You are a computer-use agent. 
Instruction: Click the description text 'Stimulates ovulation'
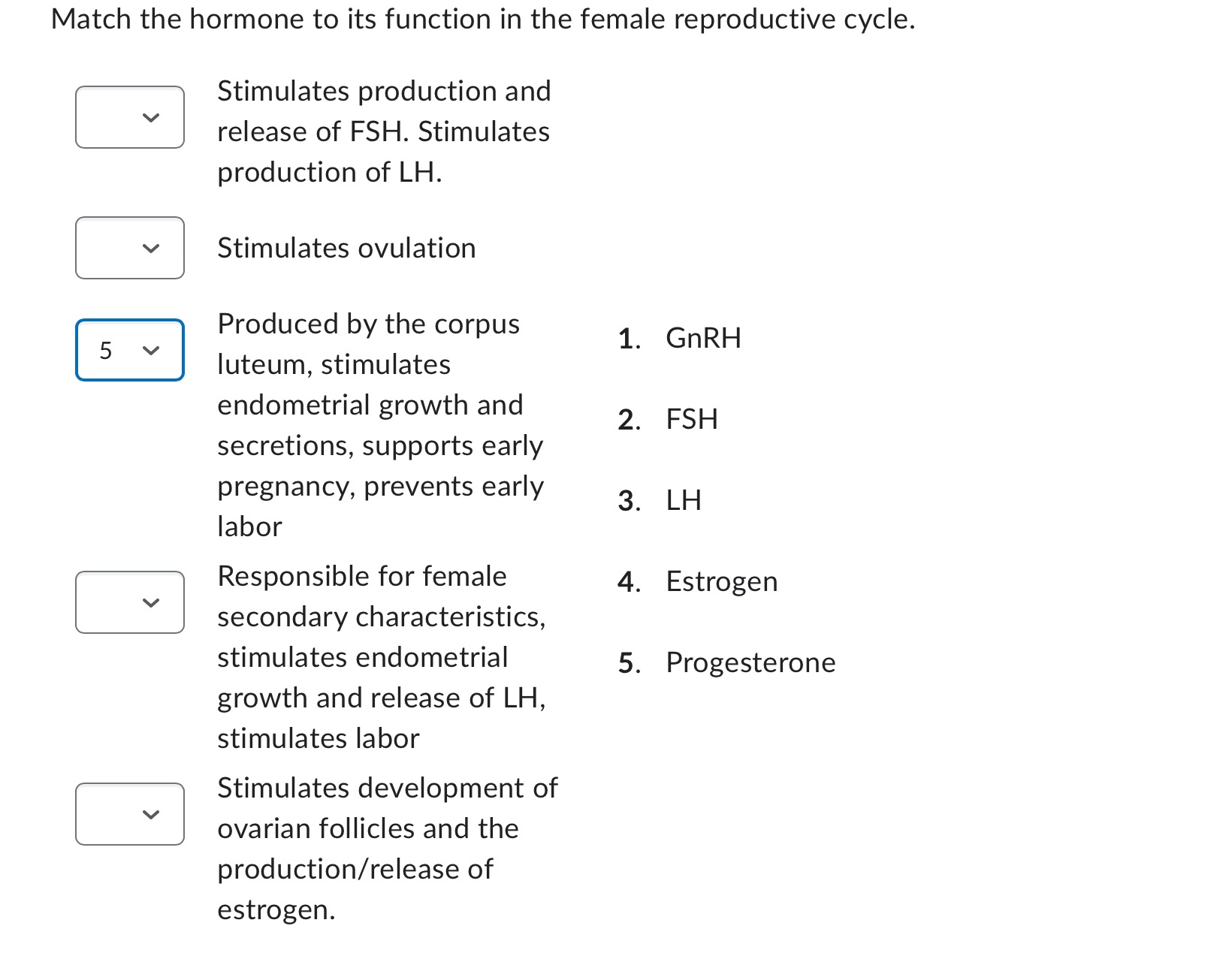(346, 248)
